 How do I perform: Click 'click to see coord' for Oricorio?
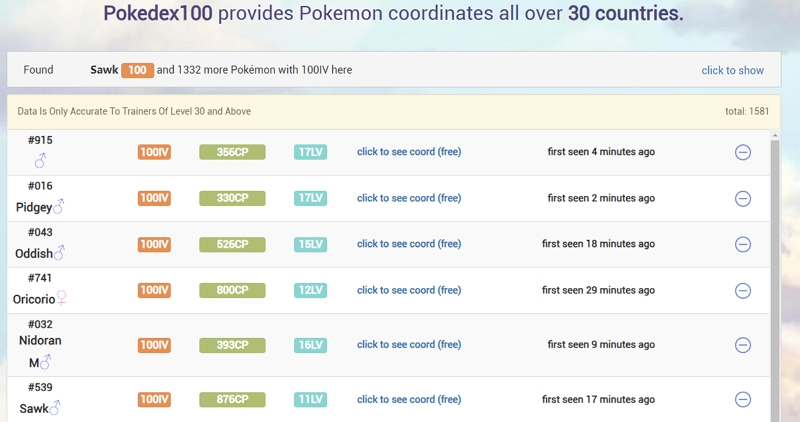coord(409,290)
